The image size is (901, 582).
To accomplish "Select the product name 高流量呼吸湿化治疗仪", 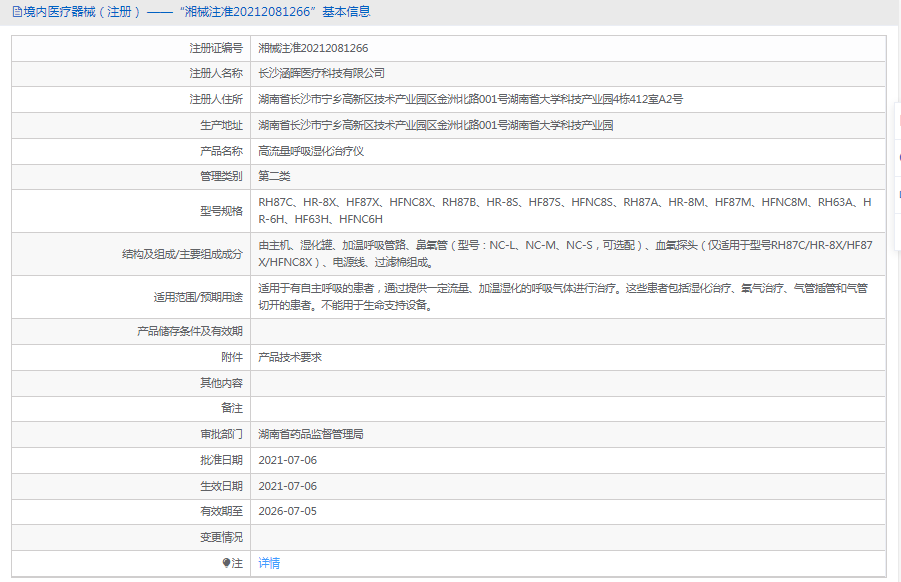I will click(311, 151).
